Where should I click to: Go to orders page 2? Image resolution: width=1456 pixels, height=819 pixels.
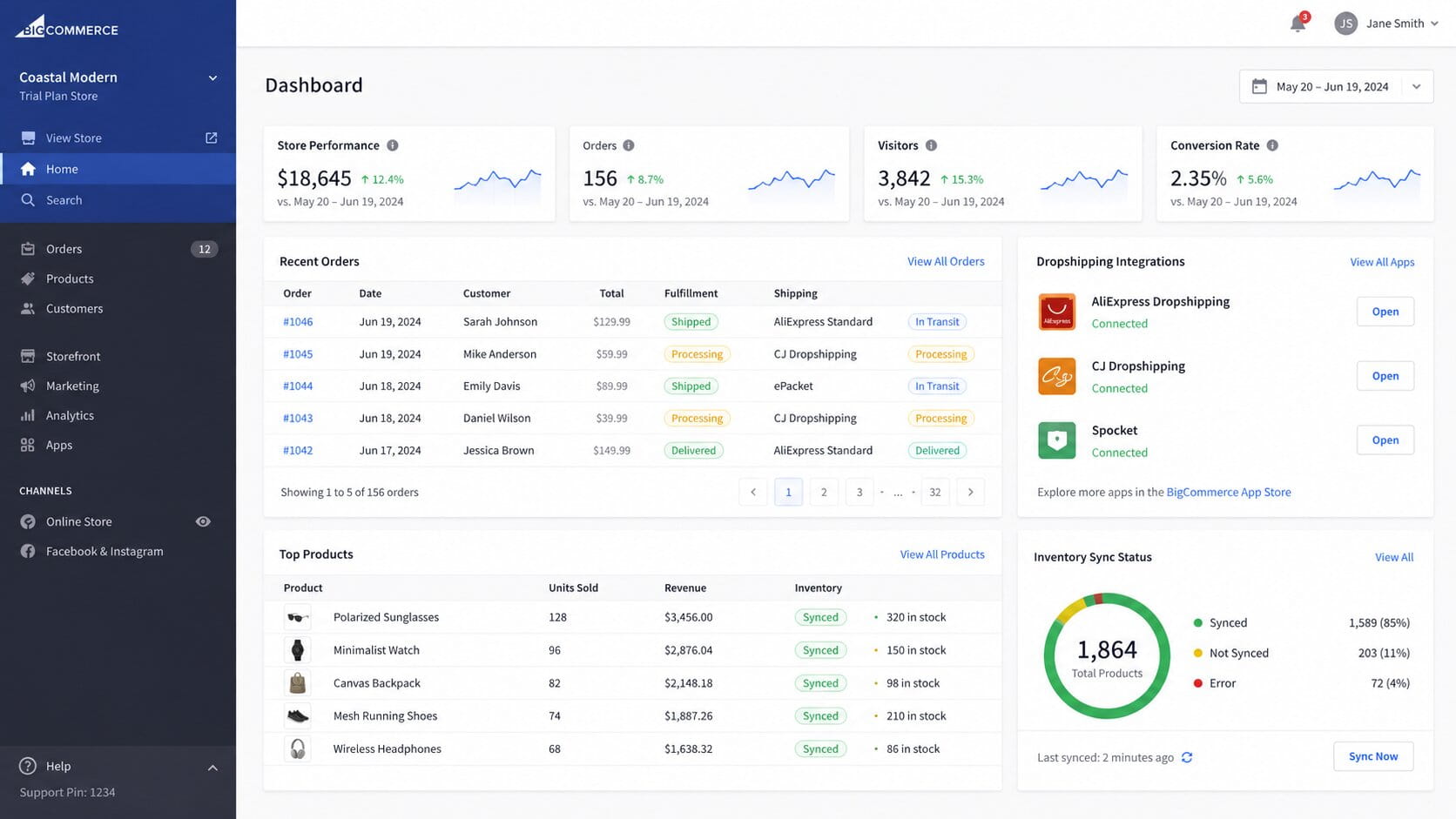point(824,492)
